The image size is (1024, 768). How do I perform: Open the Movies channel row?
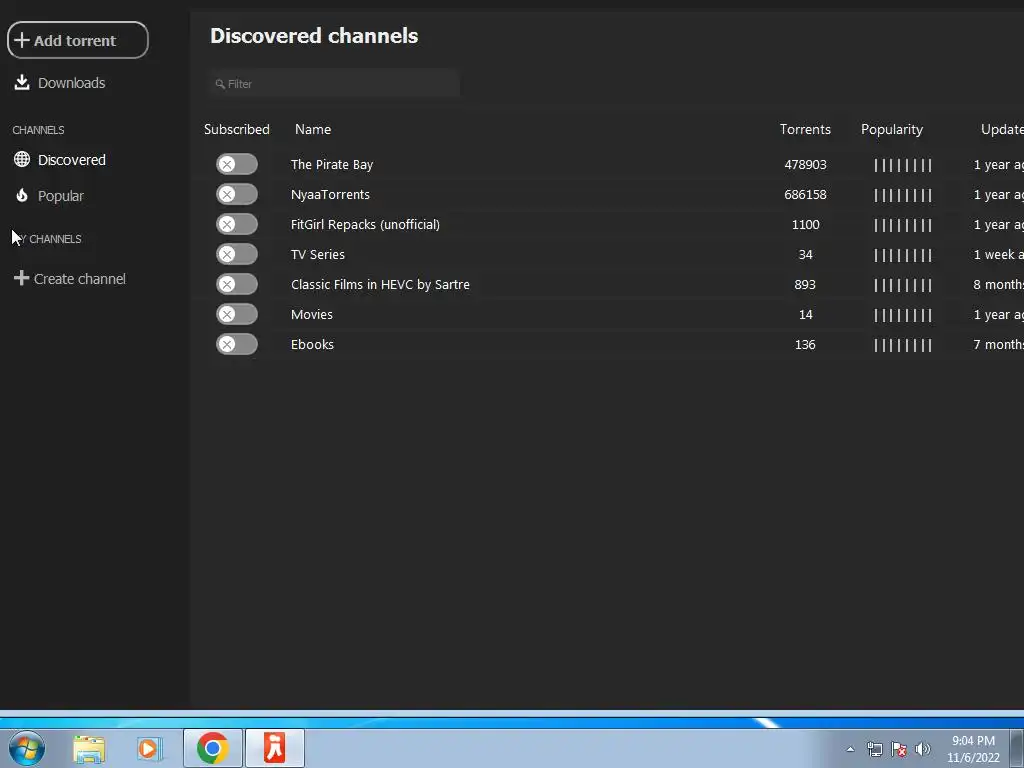312,315
